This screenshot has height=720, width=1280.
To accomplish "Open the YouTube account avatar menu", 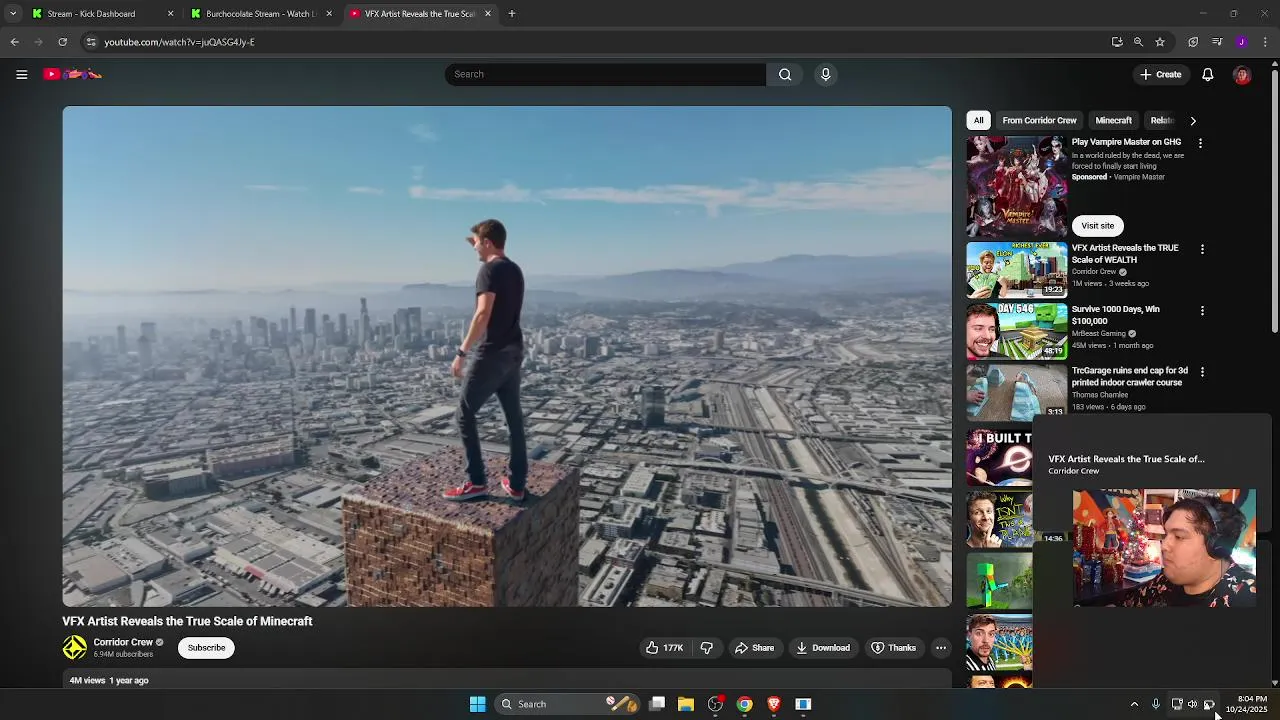I will pyautogui.click(x=1242, y=75).
